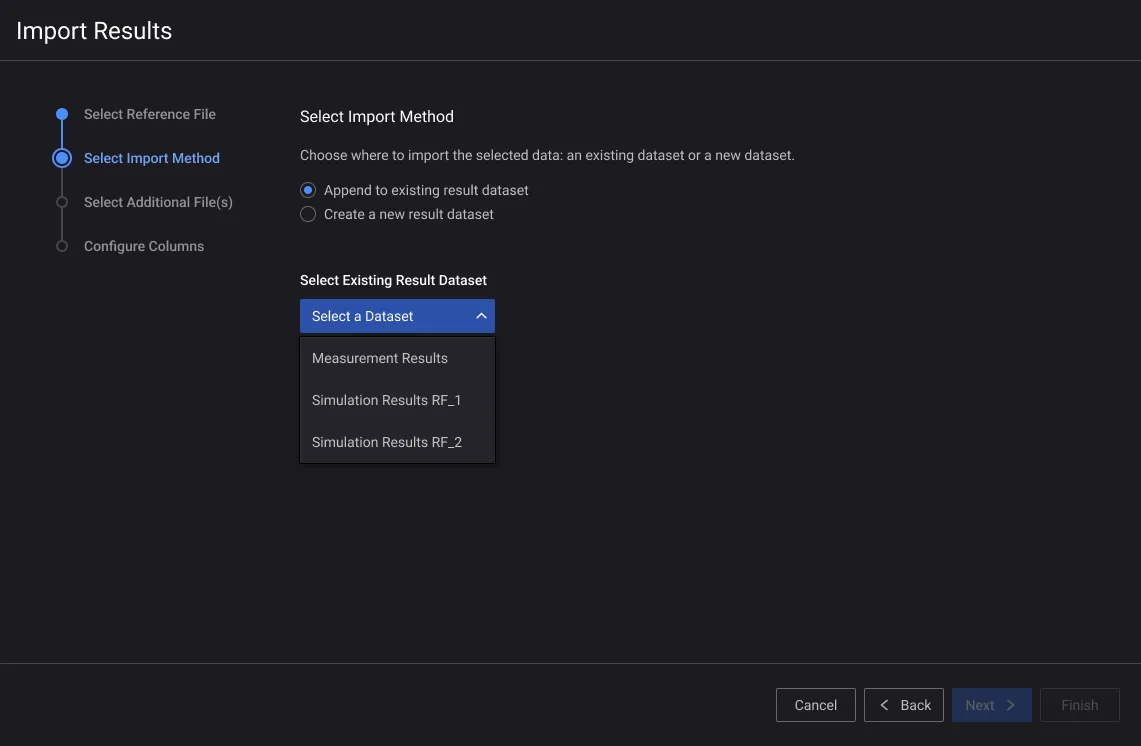The image size is (1141, 746).
Task: Collapse the 'Select a Dataset' dropdown
Action: [397, 316]
